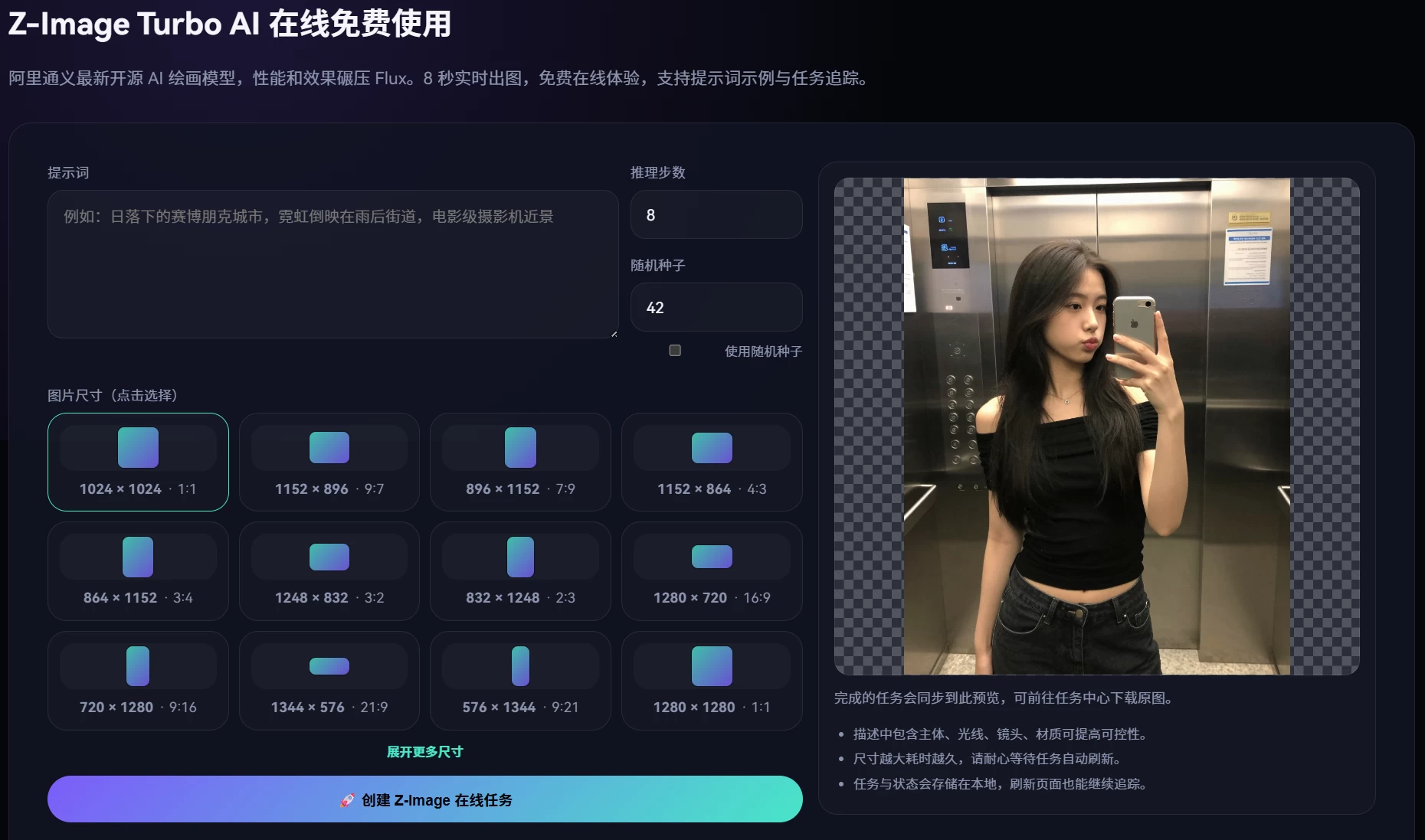Viewport: 1425px width, 840px height.
Task: Click the 随机种子 seed input field
Action: click(716, 307)
